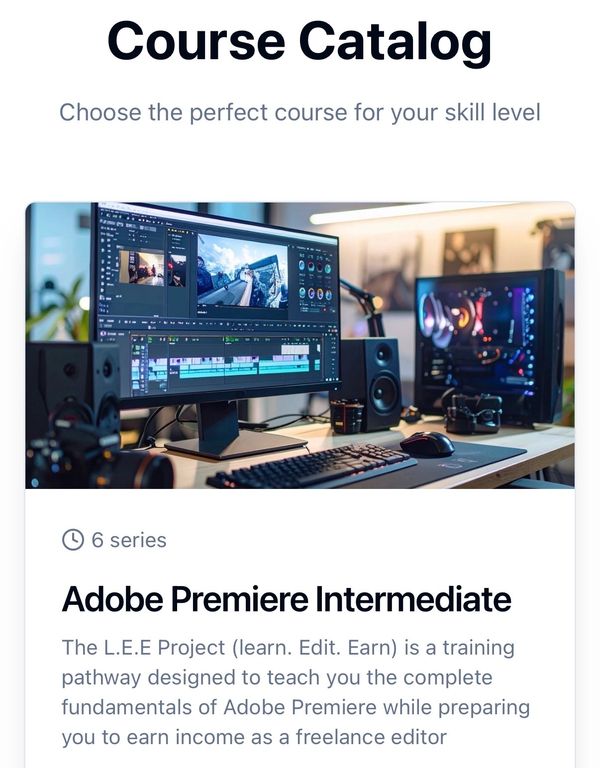
Task: Click the desktop speaker right of the monitor
Action: [x=371, y=384]
